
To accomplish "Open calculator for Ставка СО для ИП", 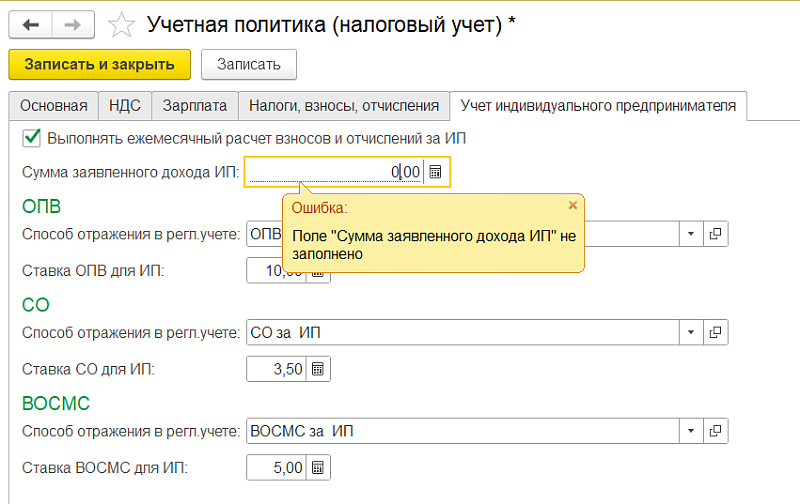I will [318, 369].
